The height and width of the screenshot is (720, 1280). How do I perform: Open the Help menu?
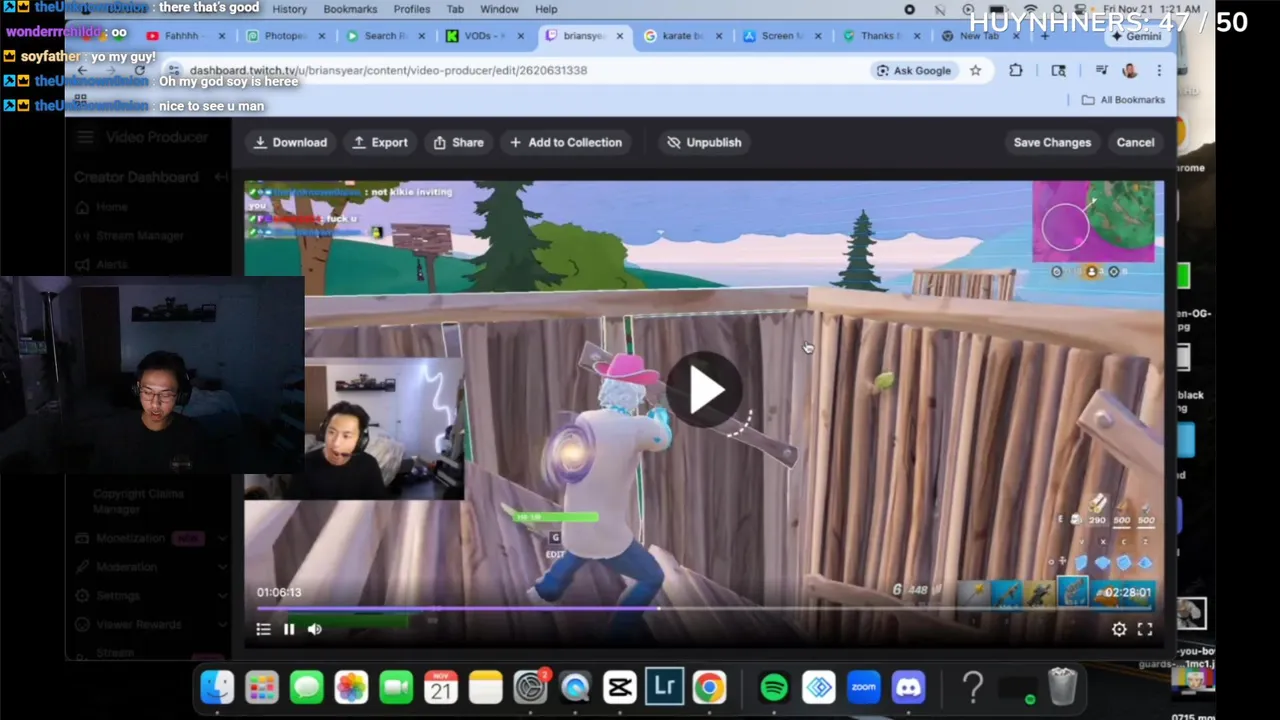546,9
